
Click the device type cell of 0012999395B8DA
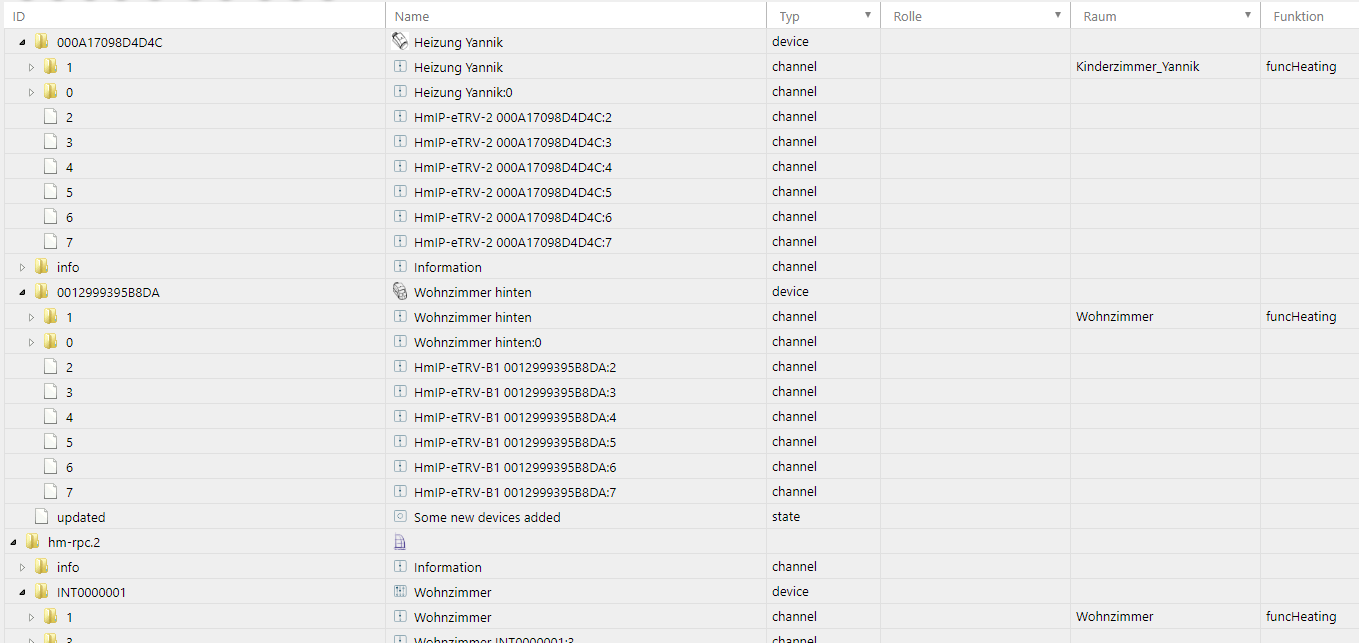coord(823,292)
